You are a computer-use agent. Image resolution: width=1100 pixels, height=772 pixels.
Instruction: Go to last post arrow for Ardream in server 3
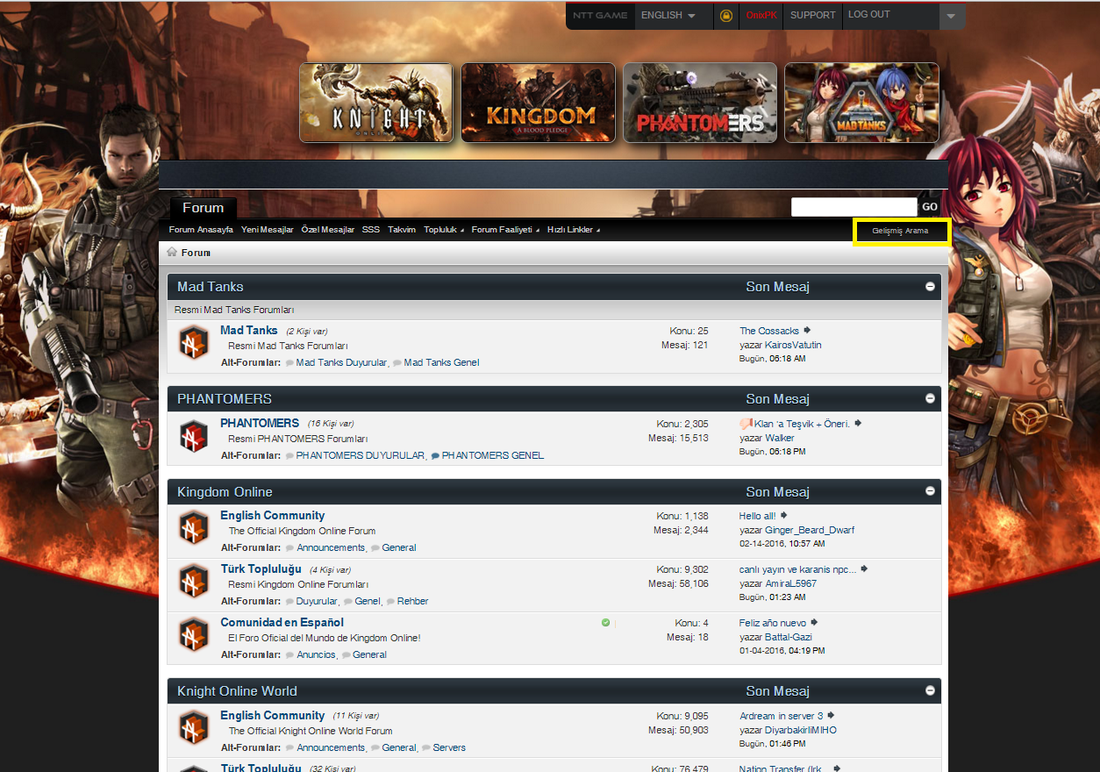[x=831, y=715]
